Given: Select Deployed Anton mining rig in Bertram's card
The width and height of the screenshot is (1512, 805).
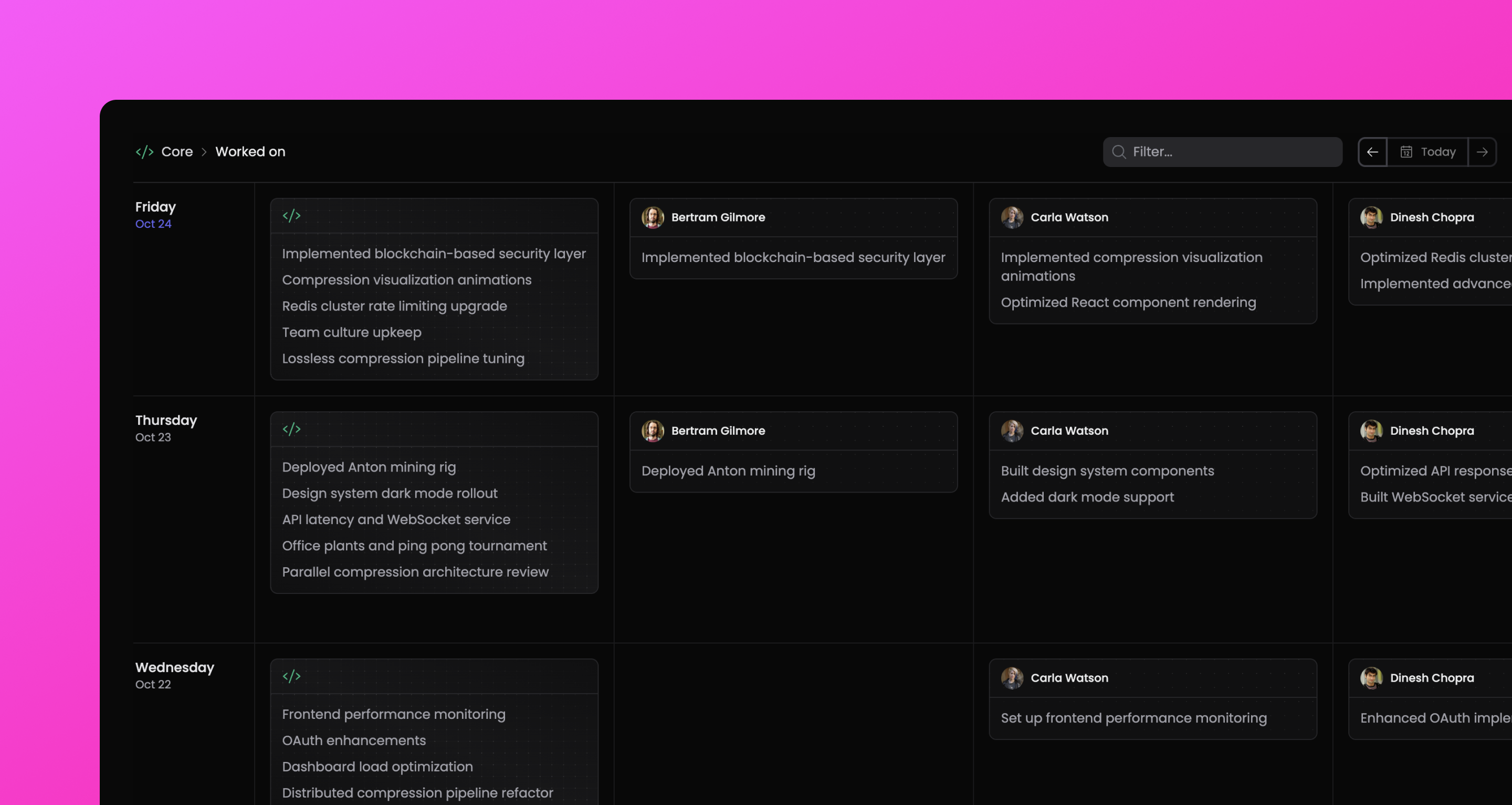Looking at the screenshot, I should 728,471.
